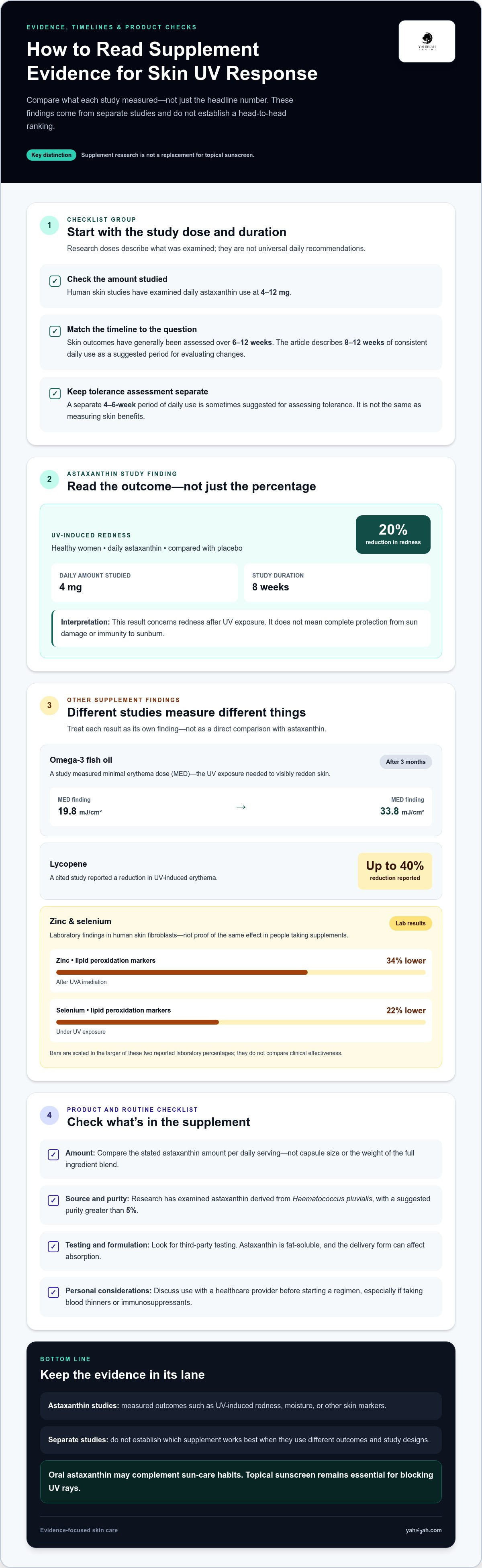
Task: Toggle 'Keep tolerance assessment separate' checkbox
Action: tap(55, 393)
